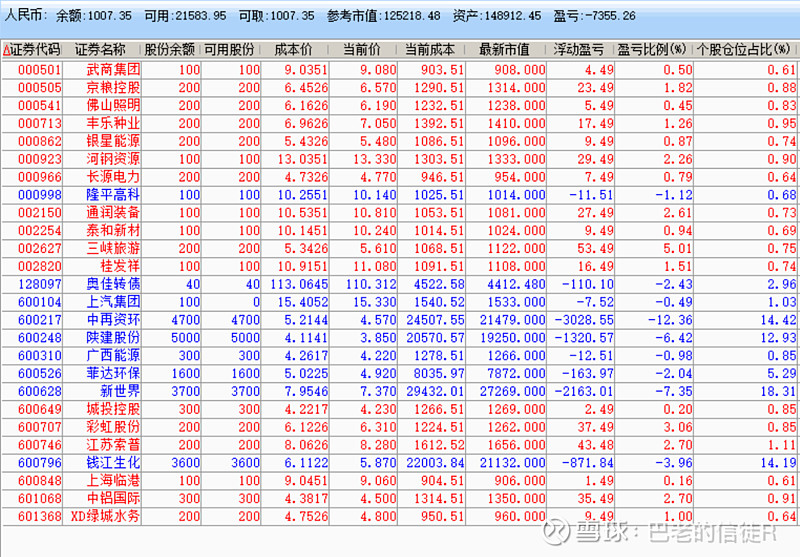Select stock code 600526
This screenshot has height=557, width=800.
click(x=40, y=373)
